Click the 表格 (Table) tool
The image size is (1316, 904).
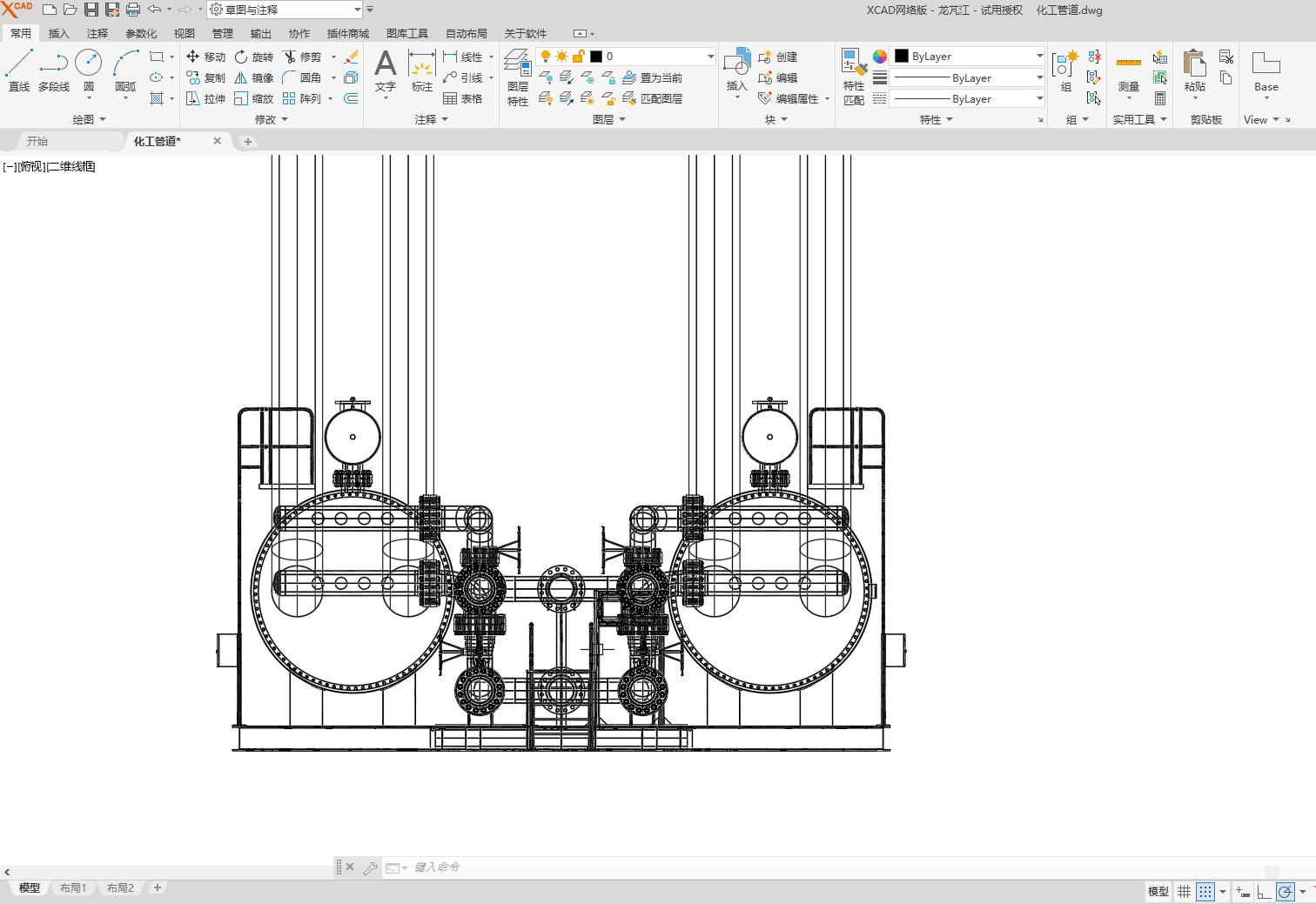coord(463,98)
